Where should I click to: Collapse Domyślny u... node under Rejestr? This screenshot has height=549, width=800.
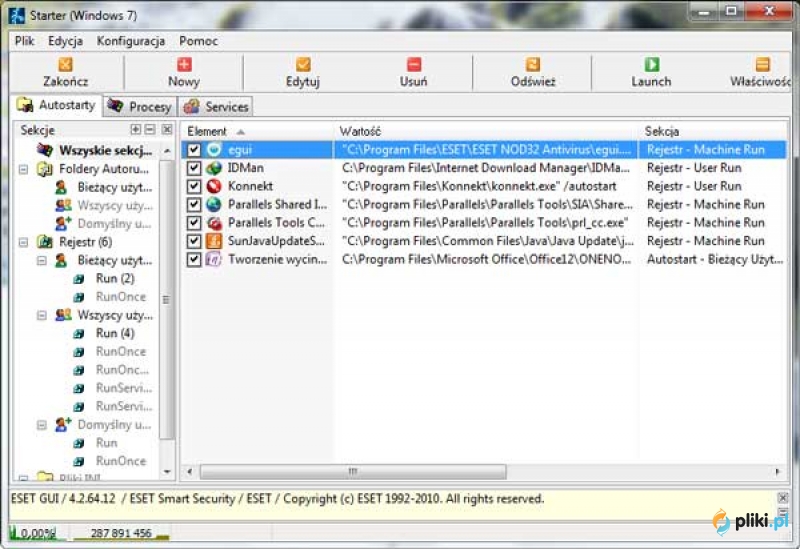click(42, 425)
